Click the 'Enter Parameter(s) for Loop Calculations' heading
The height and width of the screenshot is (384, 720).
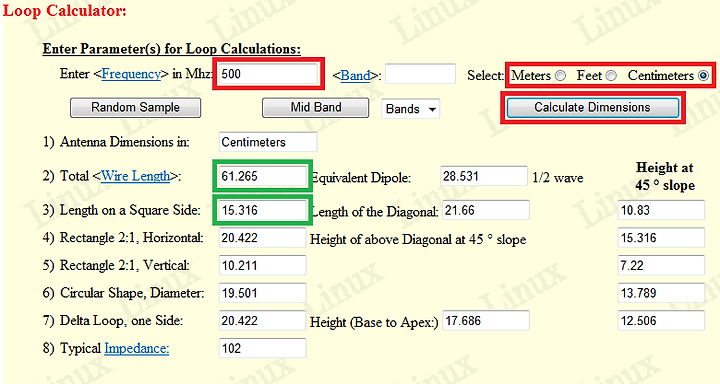(172, 49)
